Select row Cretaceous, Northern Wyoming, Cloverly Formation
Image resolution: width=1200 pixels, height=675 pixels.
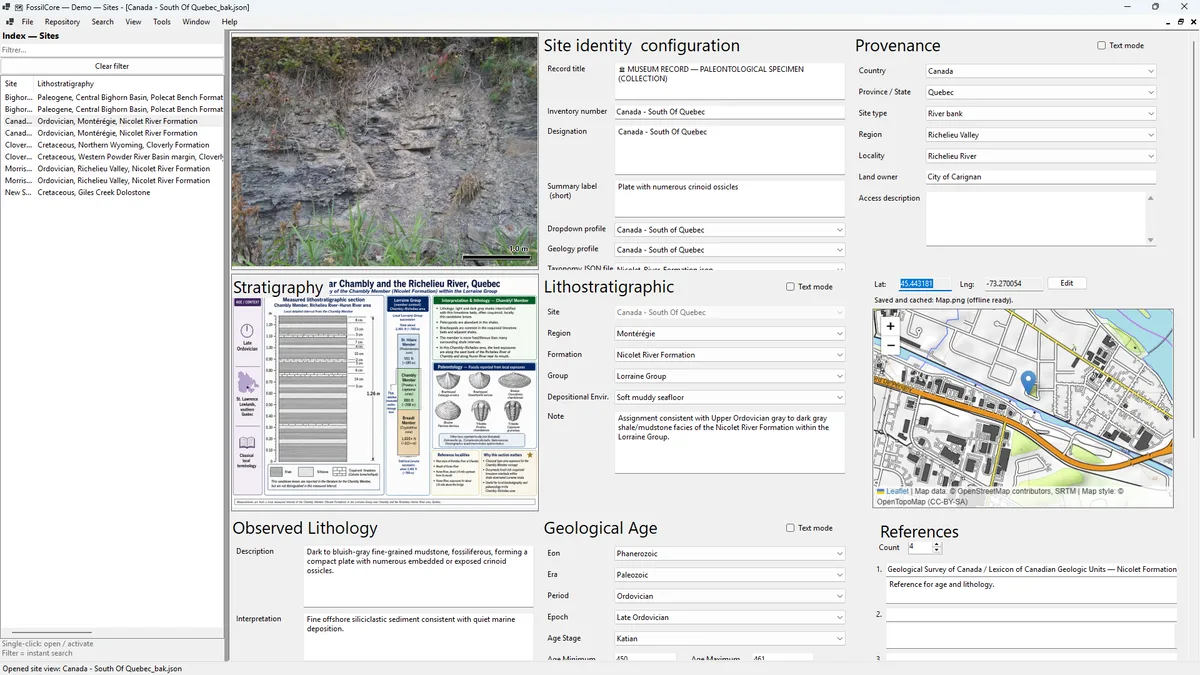112,145
